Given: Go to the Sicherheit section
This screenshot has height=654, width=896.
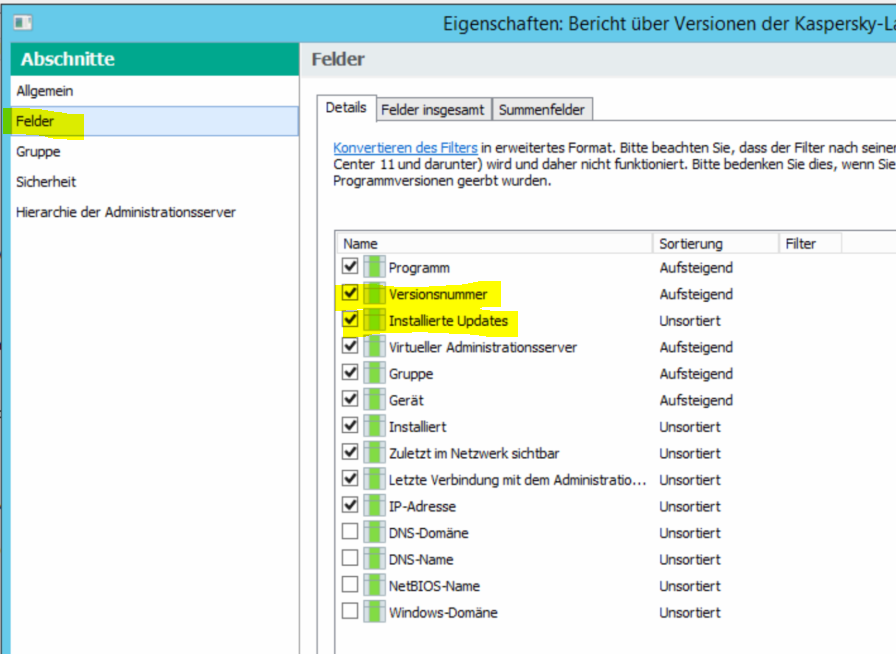Looking at the screenshot, I should pos(155,182).
